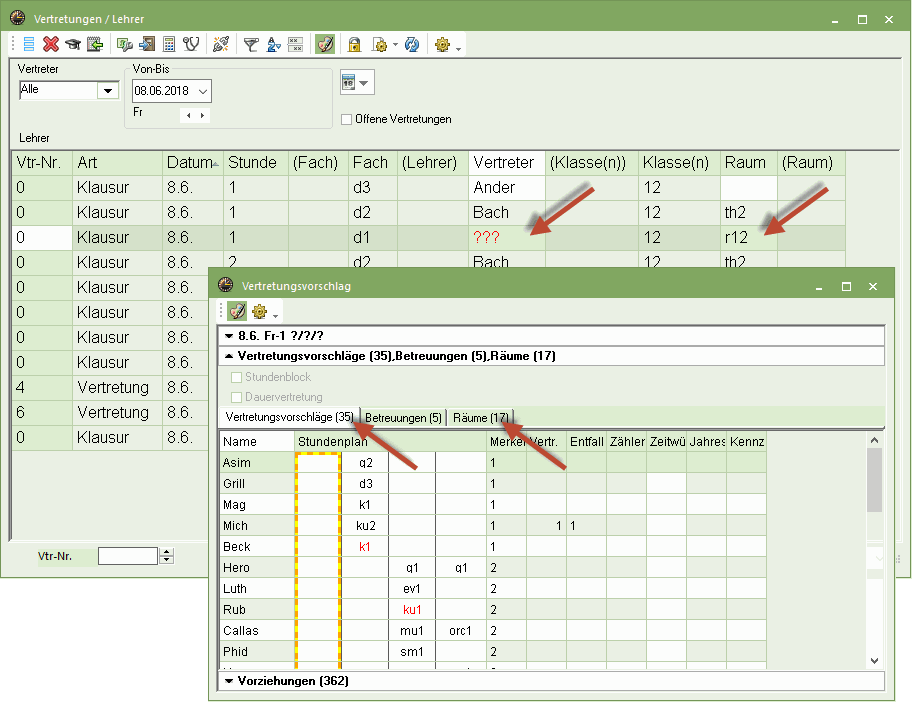Image resolution: width=912 pixels, height=702 pixels.
Task: Open the Von-Bis date 08.06.2018 dropdown
Action: coord(203,91)
